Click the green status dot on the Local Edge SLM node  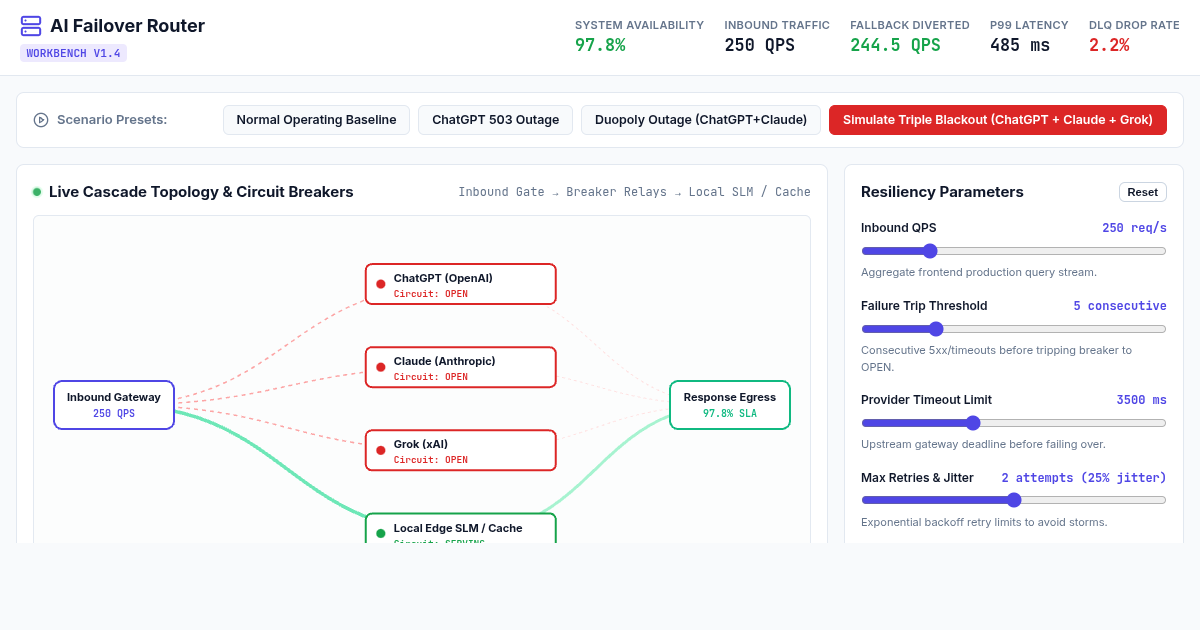point(381,533)
